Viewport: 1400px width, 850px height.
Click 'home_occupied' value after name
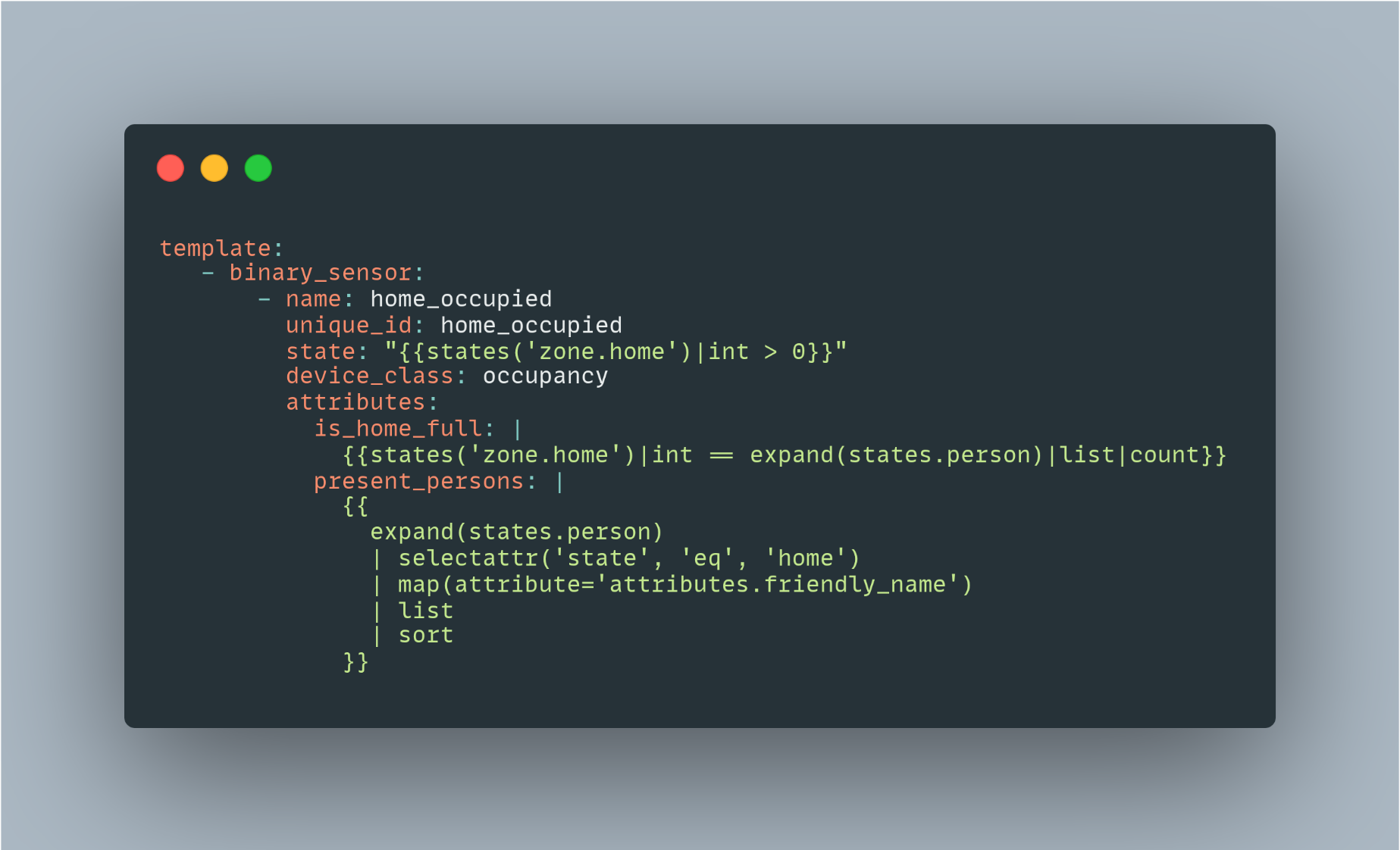pyautogui.click(x=461, y=299)
